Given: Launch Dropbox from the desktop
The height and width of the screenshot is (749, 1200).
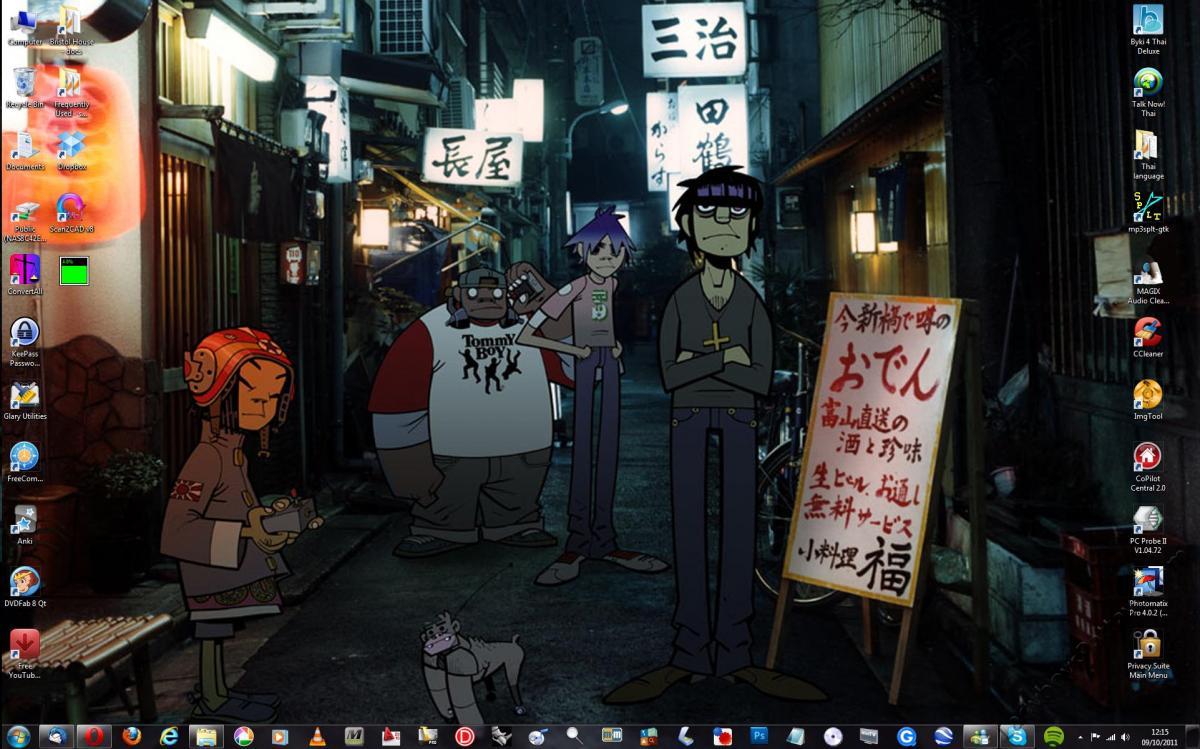Looking at the screenshot, I should (71, 150).
